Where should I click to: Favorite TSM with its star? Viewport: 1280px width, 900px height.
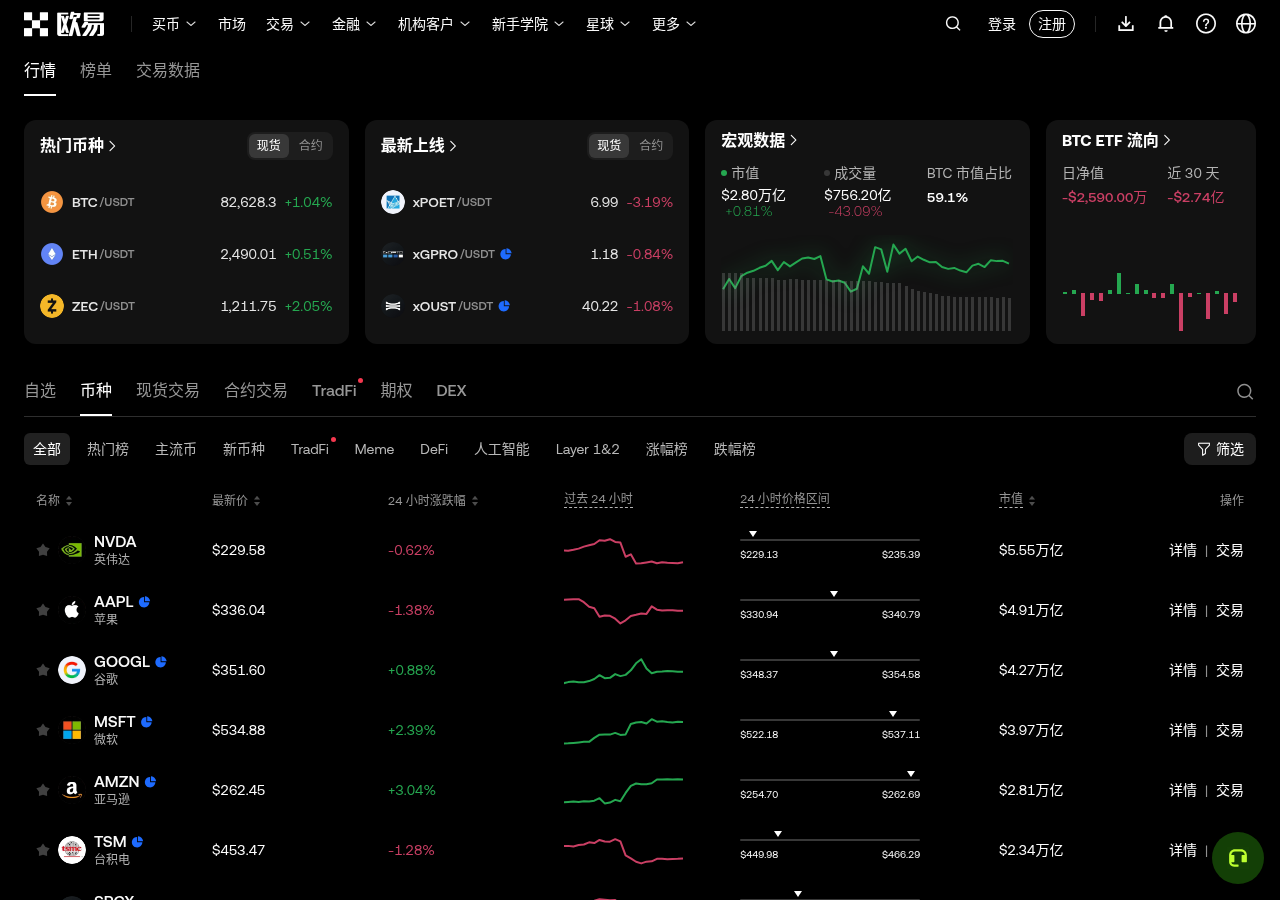point(43,850)
